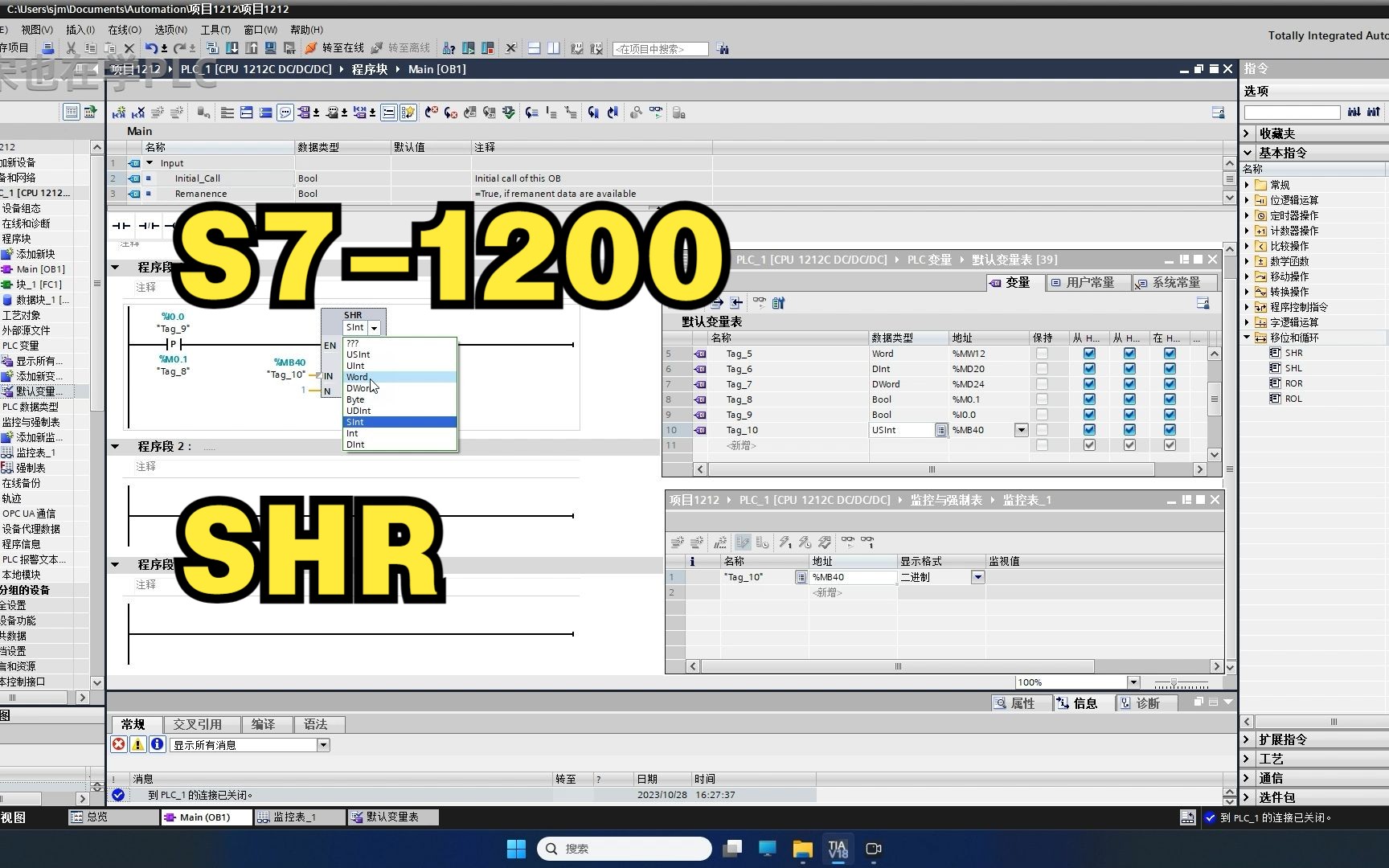
Task: Expand Bit logic operations (位逻辑运算) folder
Action: [1248, 200]
